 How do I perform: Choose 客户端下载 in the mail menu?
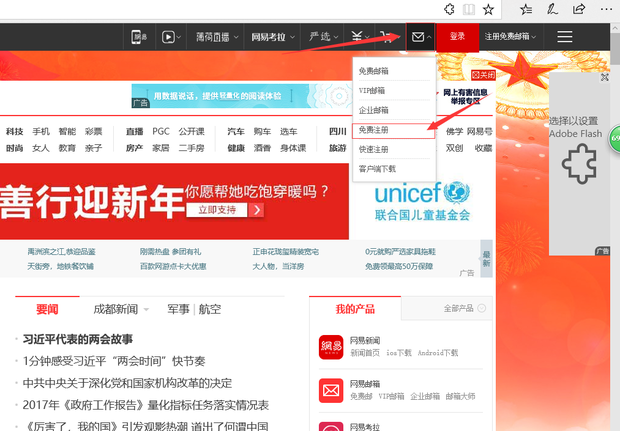click(377, 169)
